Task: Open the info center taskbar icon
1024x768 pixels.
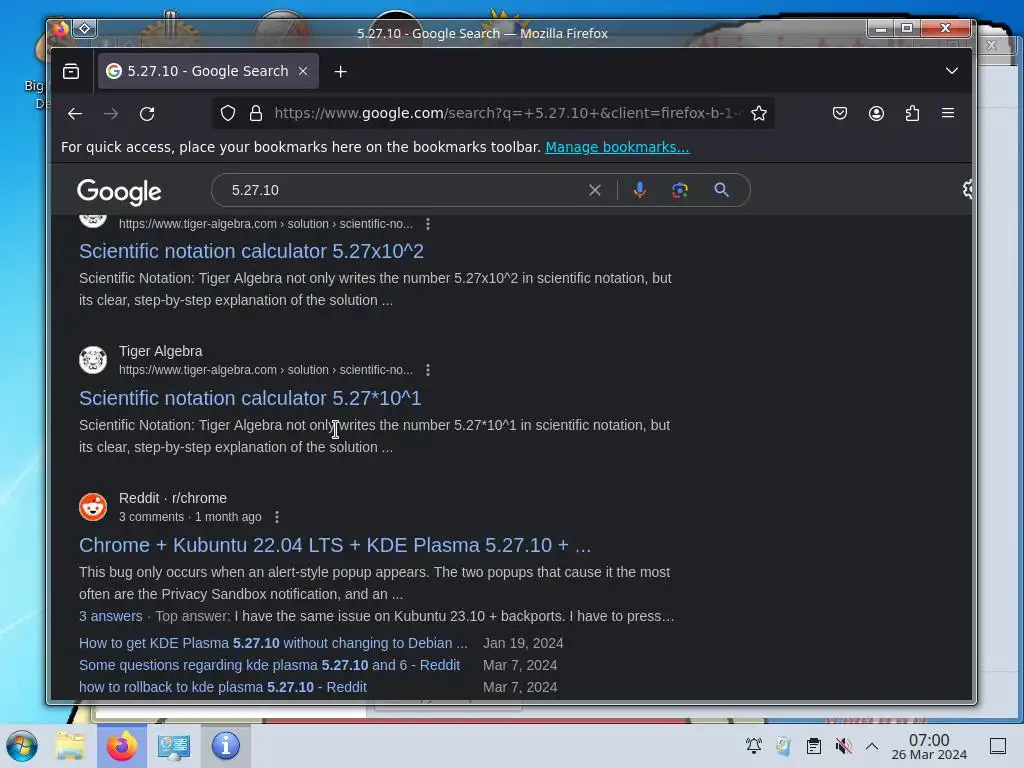Action: click(x=225, y=746)
